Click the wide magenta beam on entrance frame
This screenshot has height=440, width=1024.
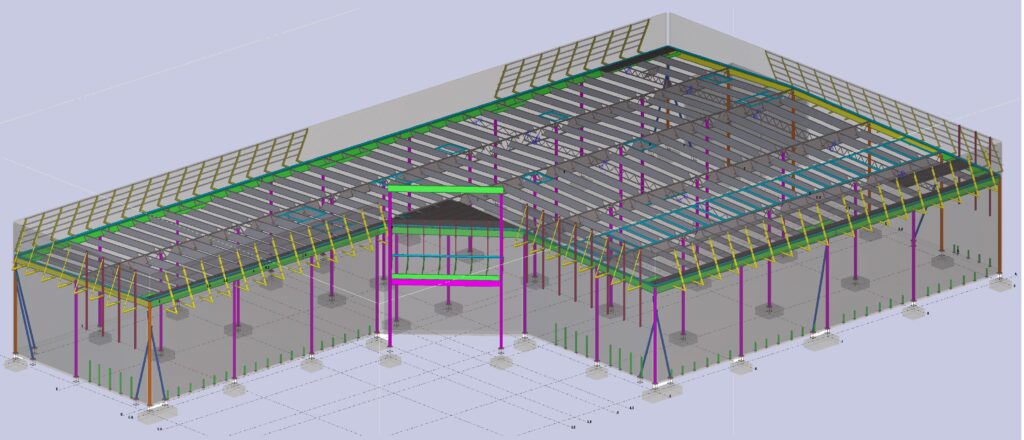445,283
